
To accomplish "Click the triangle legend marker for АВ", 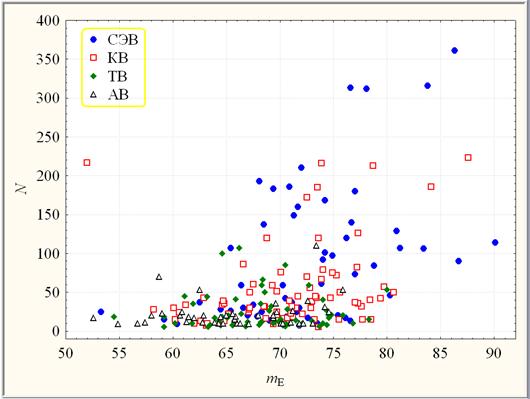I will click(94, 95).
